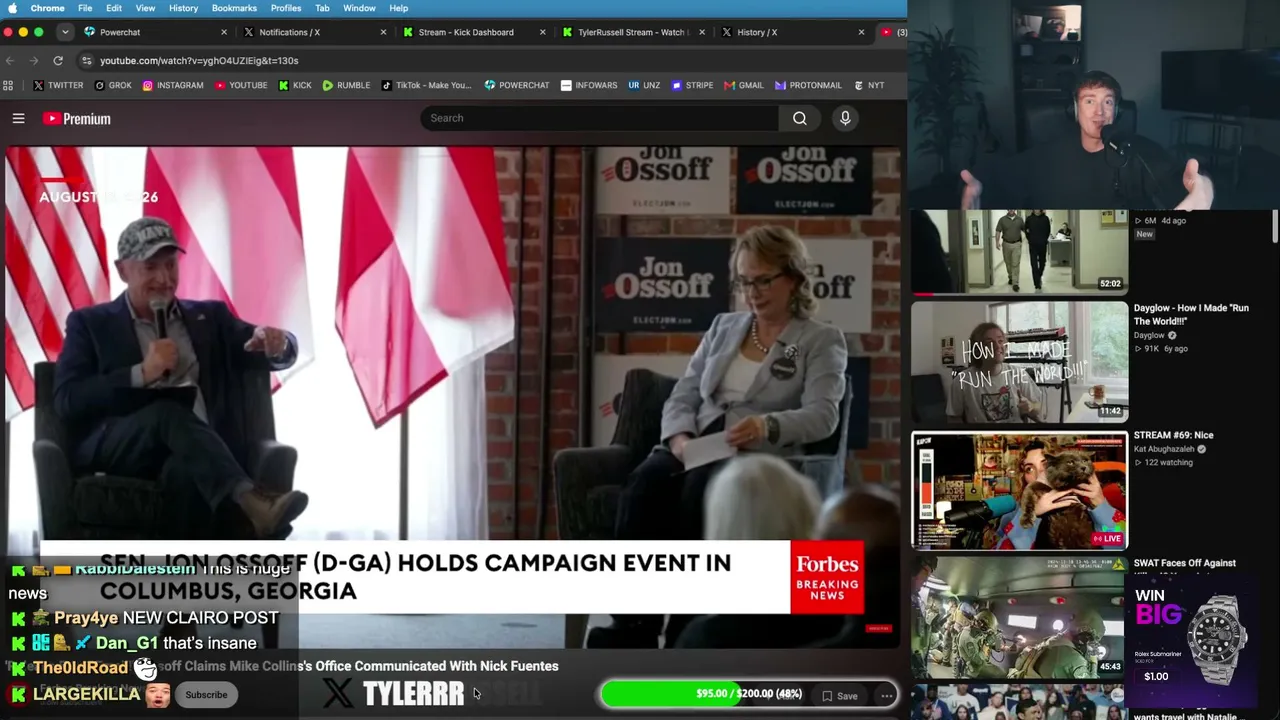Subscribe to the channel
Viewport: 1280px width, 720px height.
point(206,695)
